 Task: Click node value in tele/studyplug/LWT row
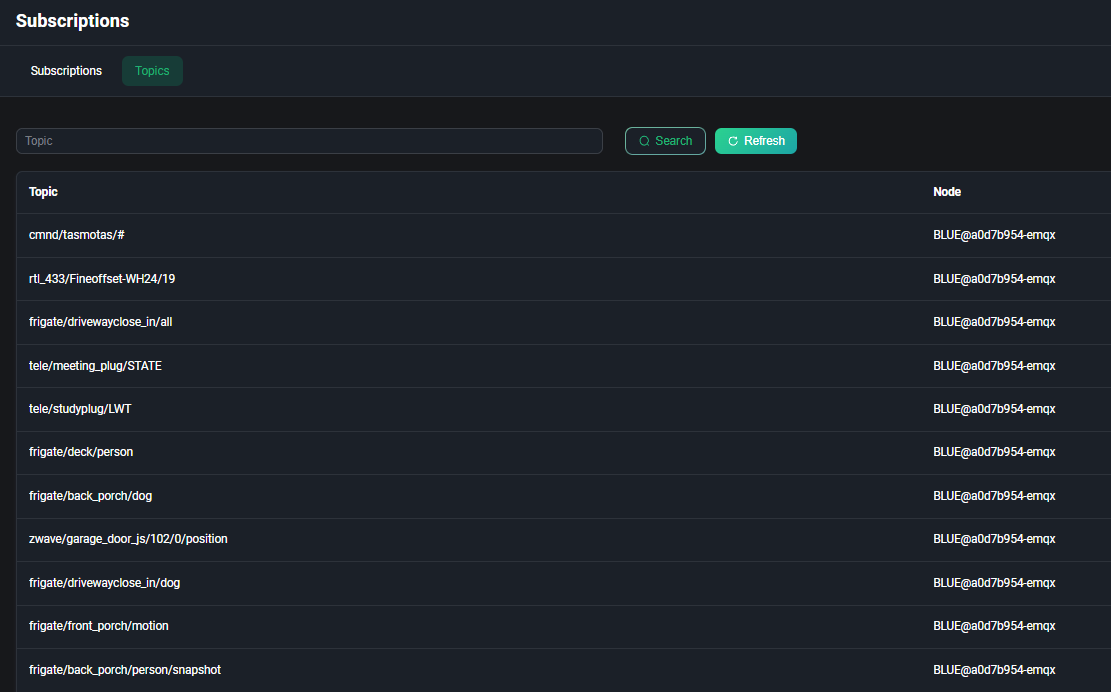point(994,409)
